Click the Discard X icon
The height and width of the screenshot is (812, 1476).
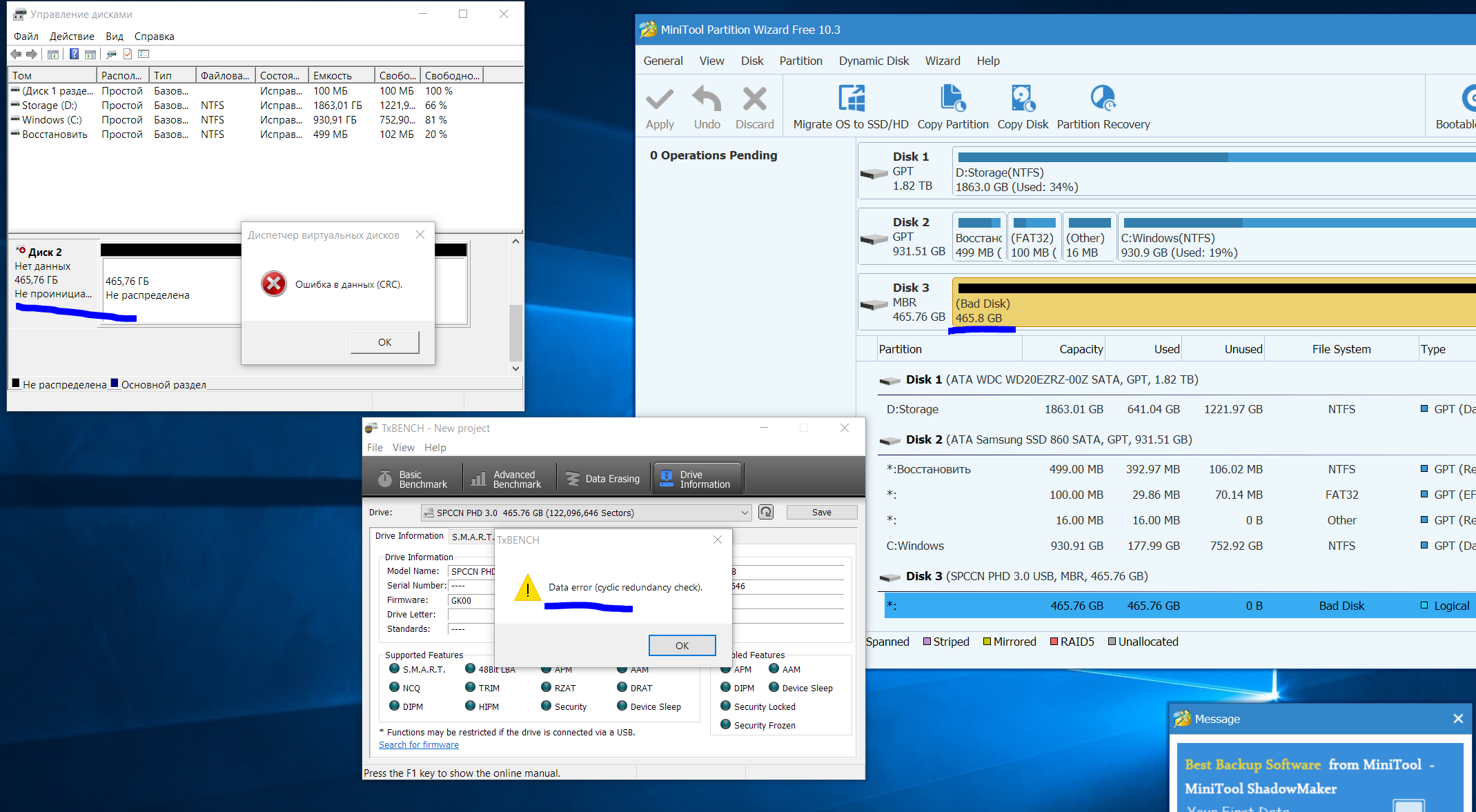pos(754,99)
